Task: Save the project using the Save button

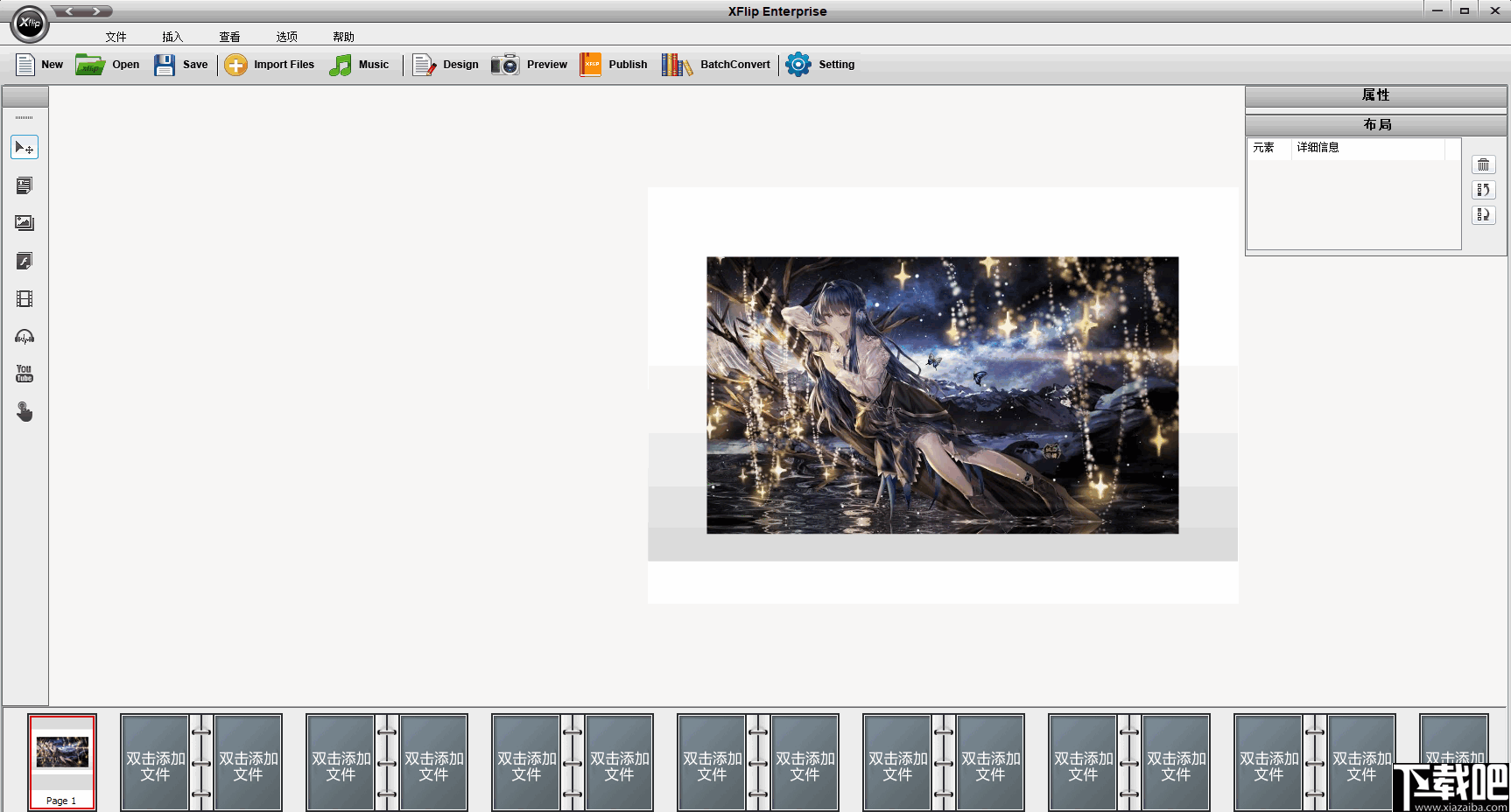Action: click(180, 65)
